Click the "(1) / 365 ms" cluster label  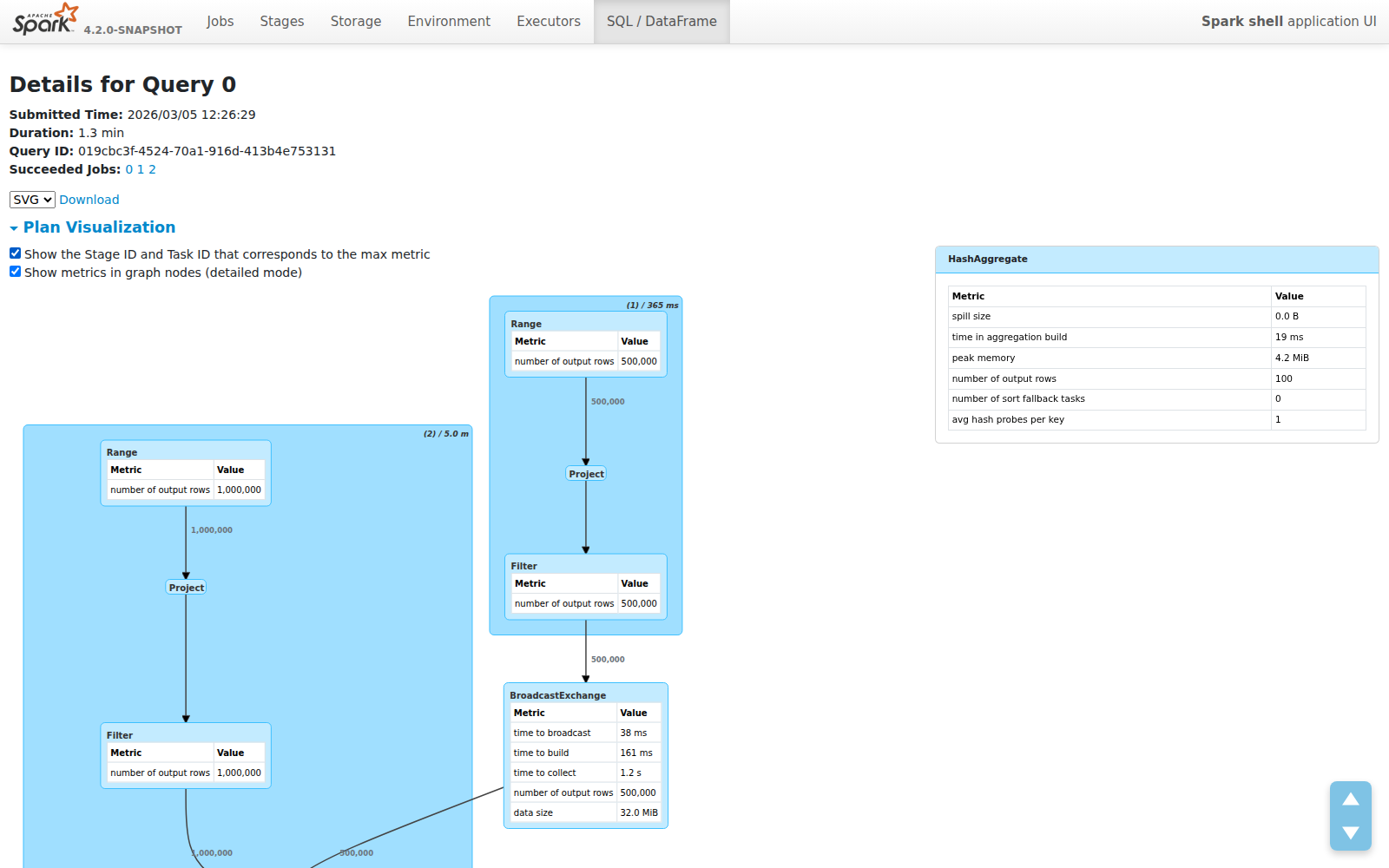[653, 306]
